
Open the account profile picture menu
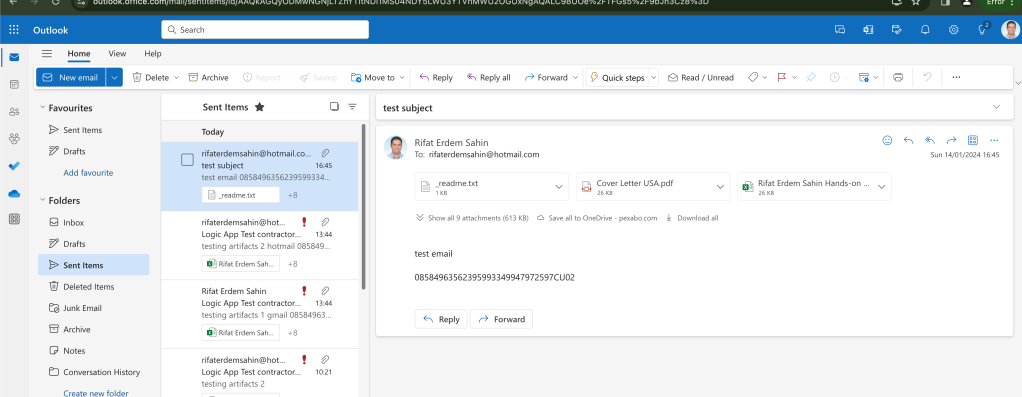pos(1010,30)
